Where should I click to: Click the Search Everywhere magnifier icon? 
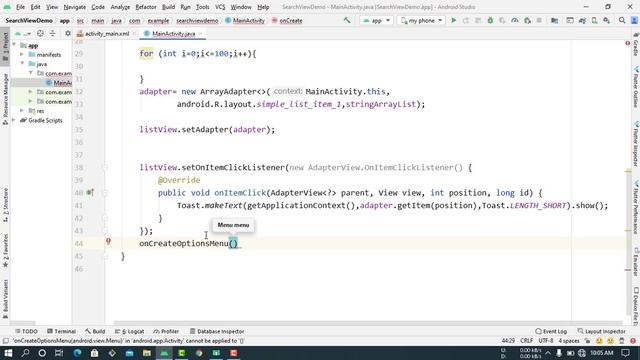tap(622, 20)
